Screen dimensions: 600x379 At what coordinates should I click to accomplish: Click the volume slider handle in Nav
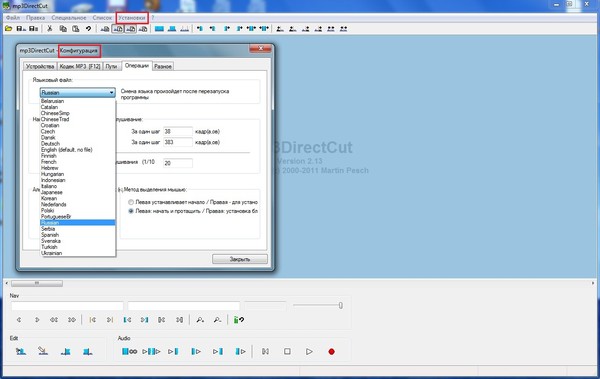[x=340, y=305]
